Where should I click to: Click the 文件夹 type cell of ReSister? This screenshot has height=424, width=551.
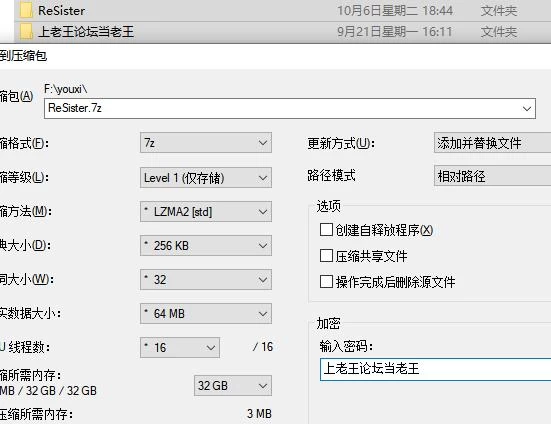point(499,11)
